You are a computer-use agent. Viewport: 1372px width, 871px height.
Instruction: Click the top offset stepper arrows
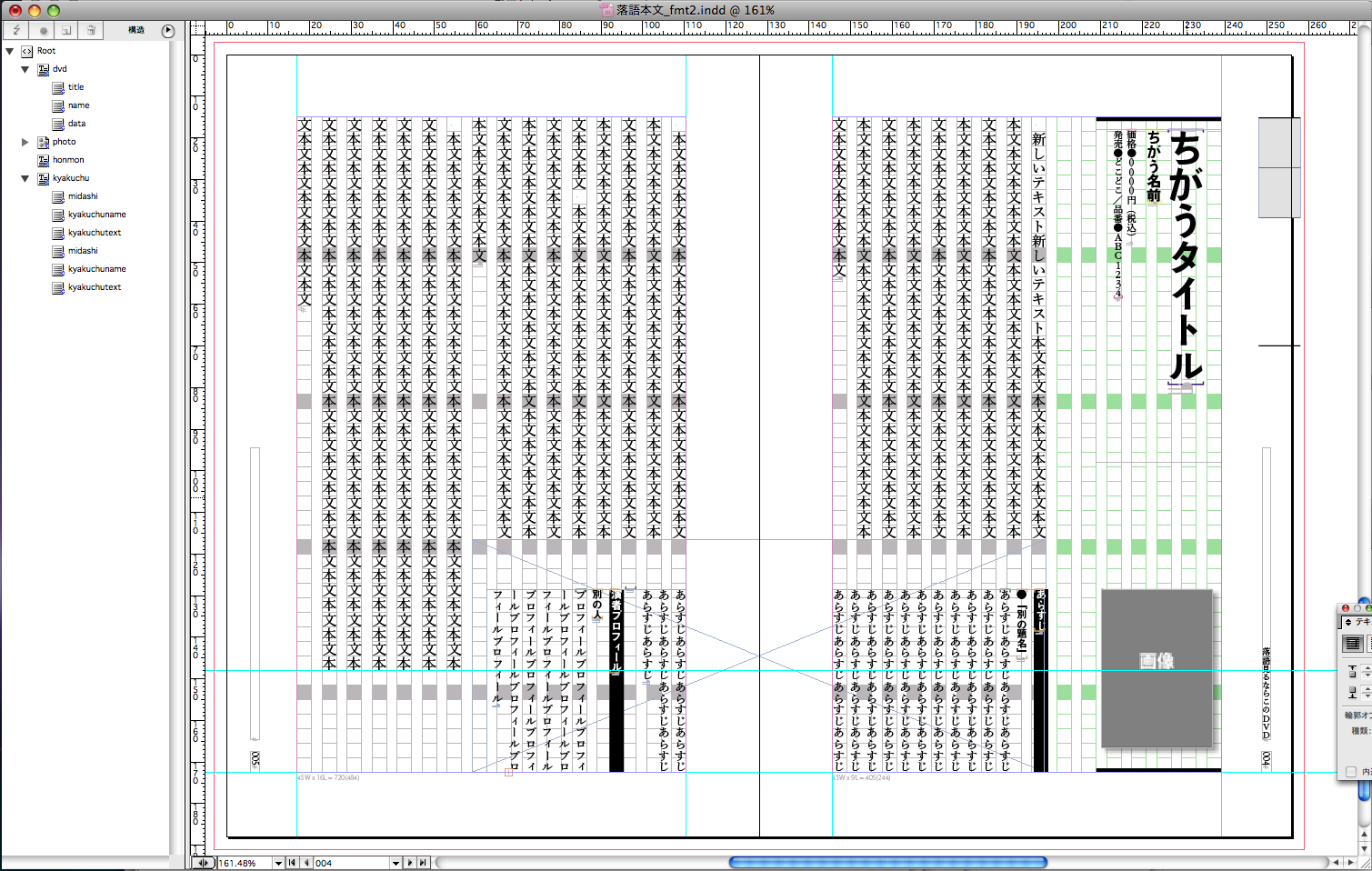[1367, 671]
